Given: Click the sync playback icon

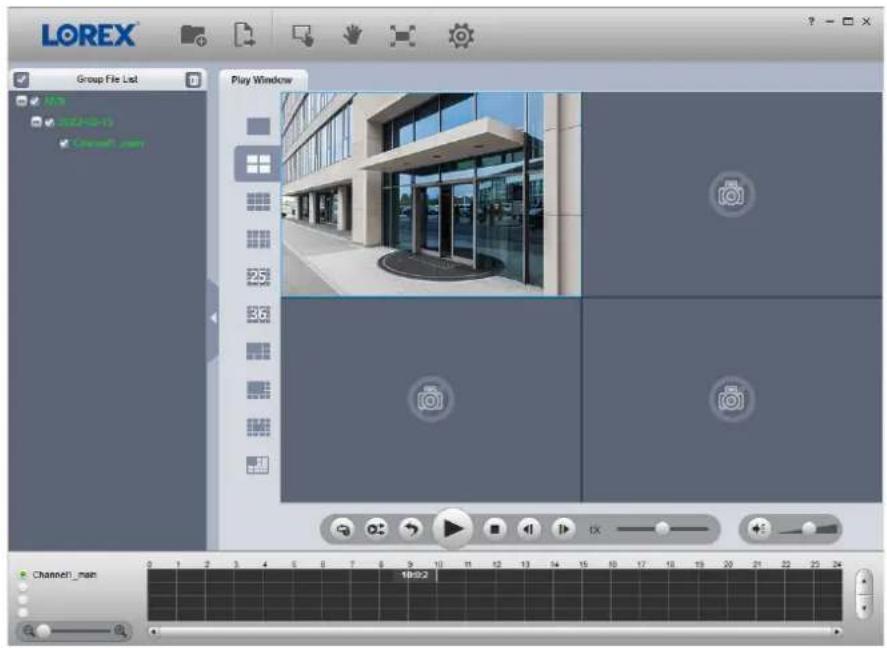Looking at the screenshot, I should pos(343,529).
